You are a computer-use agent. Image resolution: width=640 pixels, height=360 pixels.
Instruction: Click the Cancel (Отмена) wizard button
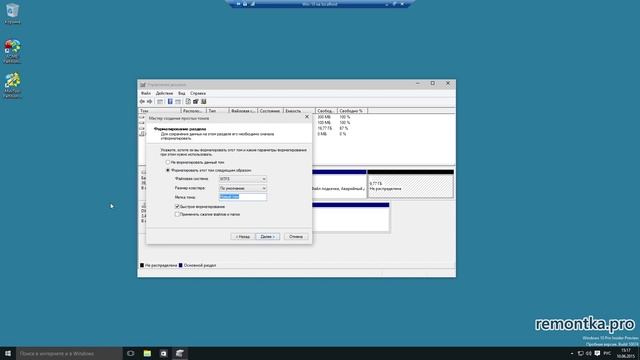(296, 237)
